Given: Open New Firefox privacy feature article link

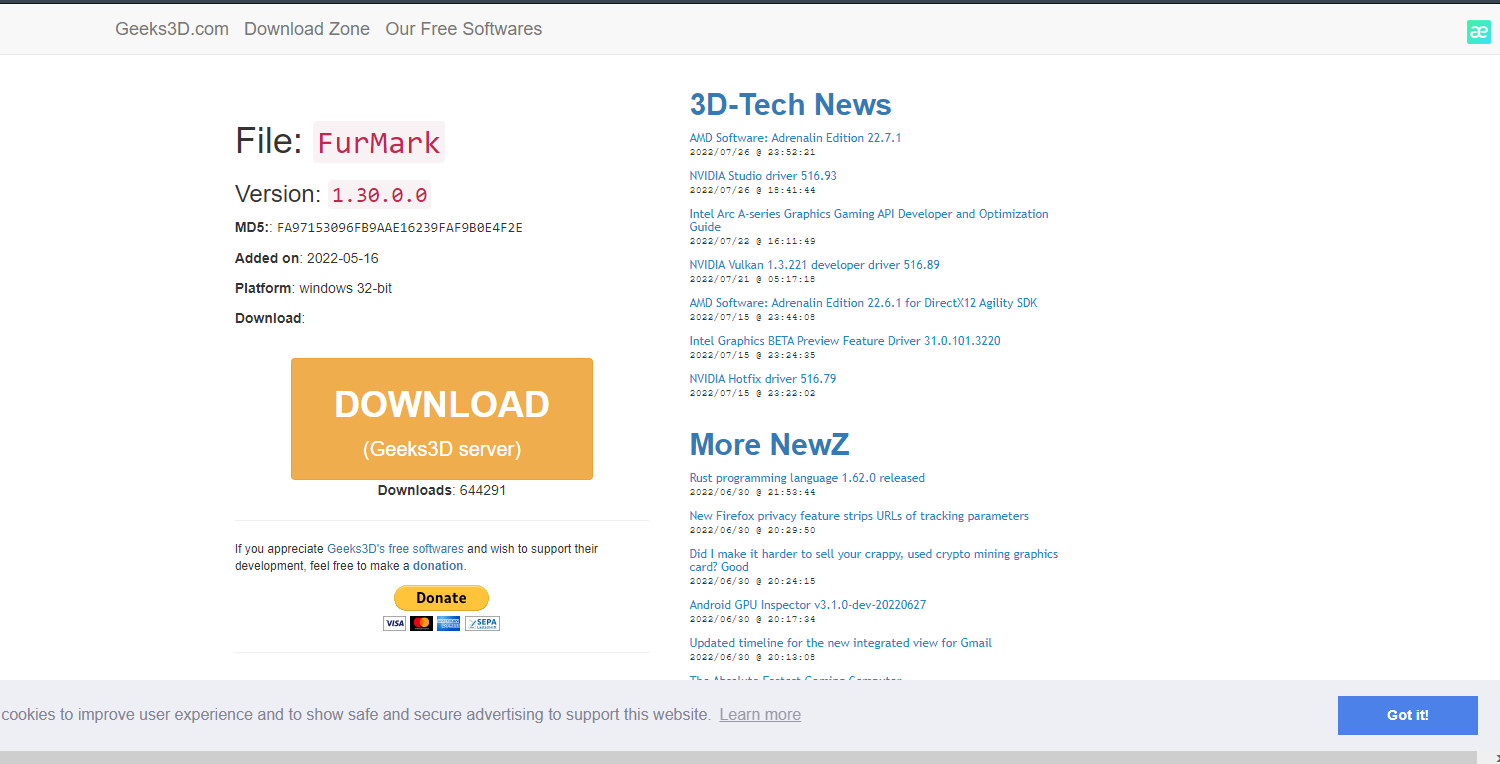Looking at the screenshot, I should pyautogui.click(x=859, y=516).
